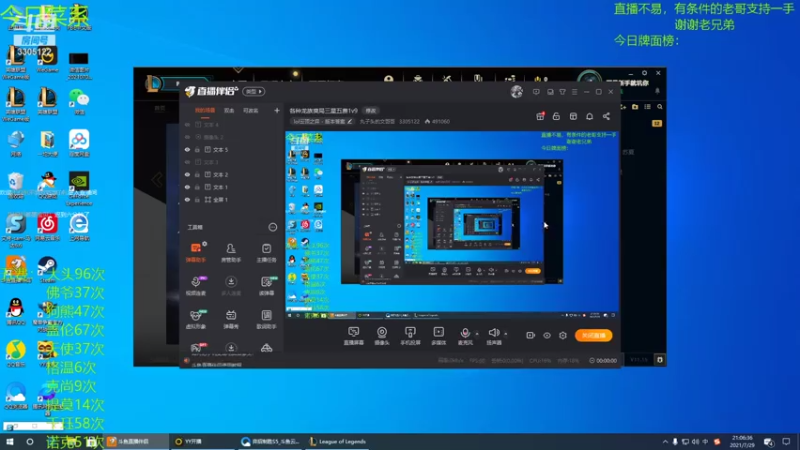Toggle lock for 全屏 1 layer
The height and width of the screenshot is (450, 800).
197,199
